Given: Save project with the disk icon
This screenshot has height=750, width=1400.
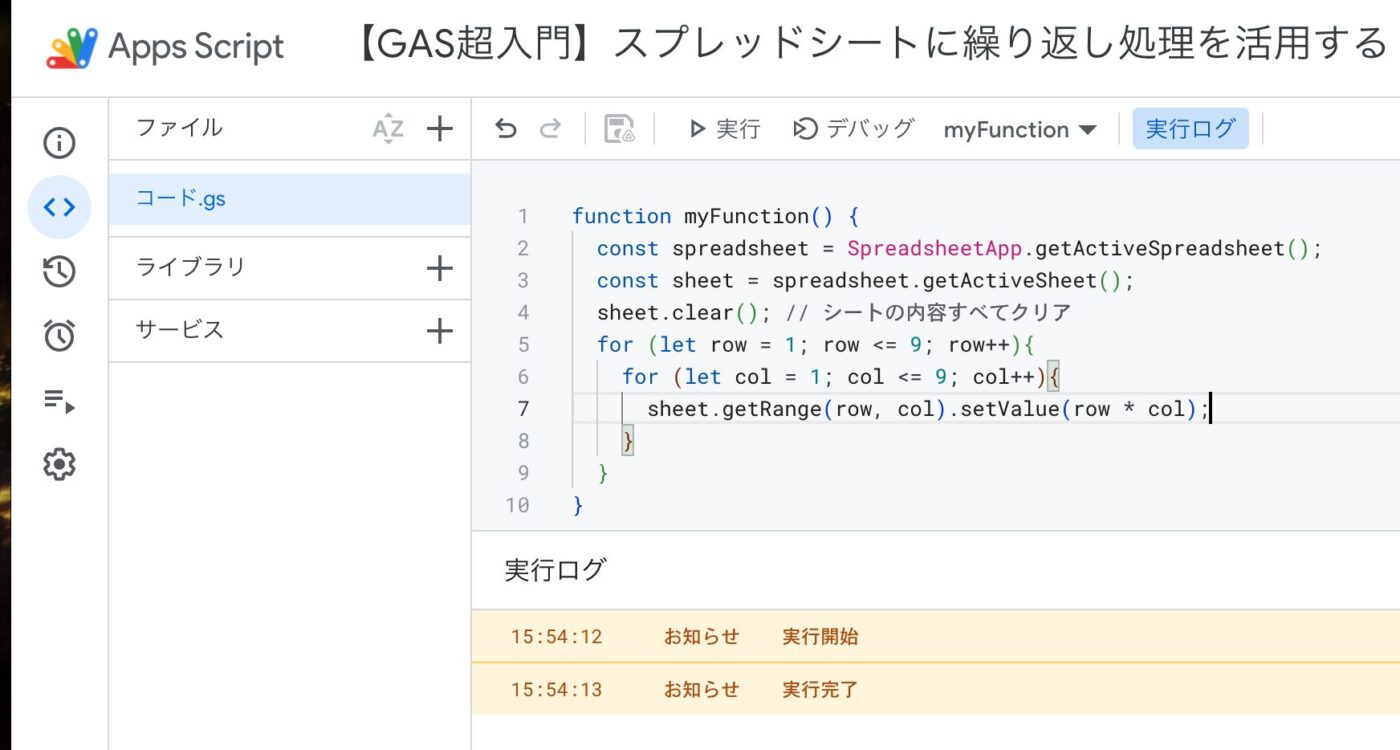Looking at the screenshot, I should coord(620,129).
